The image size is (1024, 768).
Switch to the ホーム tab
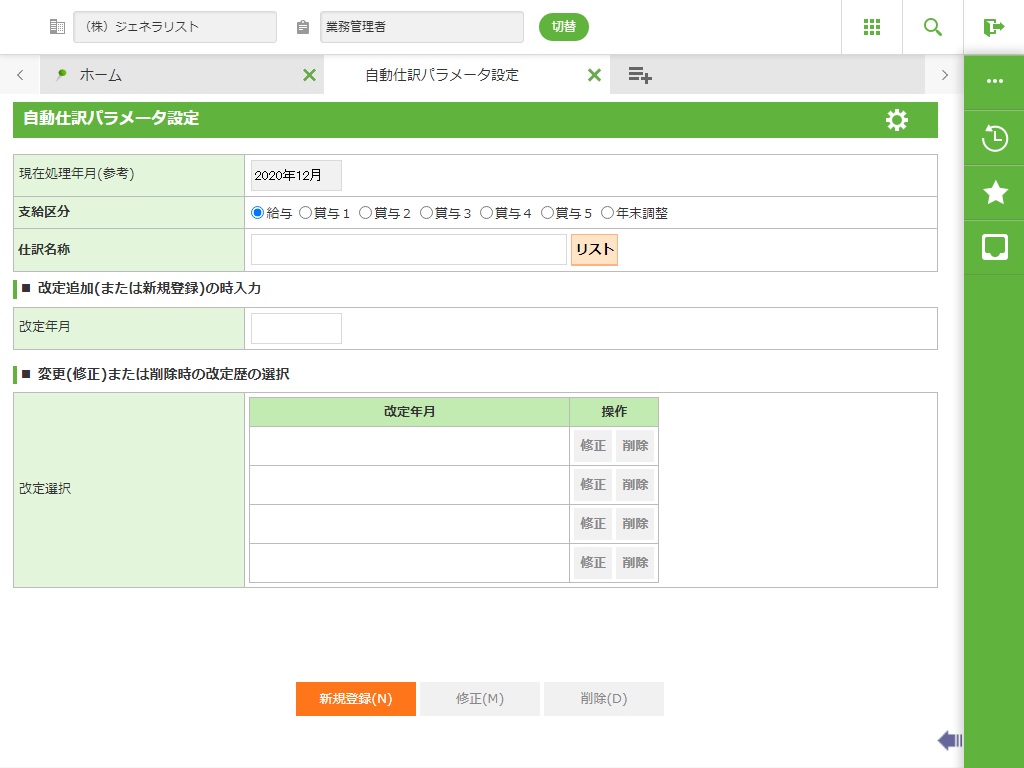click(x=100, y=75)
